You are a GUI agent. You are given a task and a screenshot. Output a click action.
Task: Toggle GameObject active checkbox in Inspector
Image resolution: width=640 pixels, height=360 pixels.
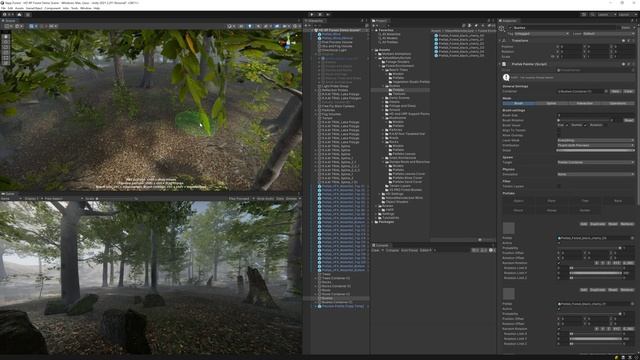point(510,28)
